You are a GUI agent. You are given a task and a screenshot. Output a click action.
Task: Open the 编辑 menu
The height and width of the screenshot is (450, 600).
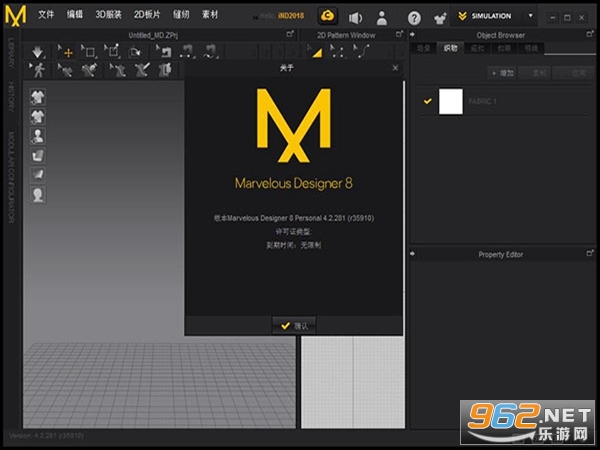75,15
